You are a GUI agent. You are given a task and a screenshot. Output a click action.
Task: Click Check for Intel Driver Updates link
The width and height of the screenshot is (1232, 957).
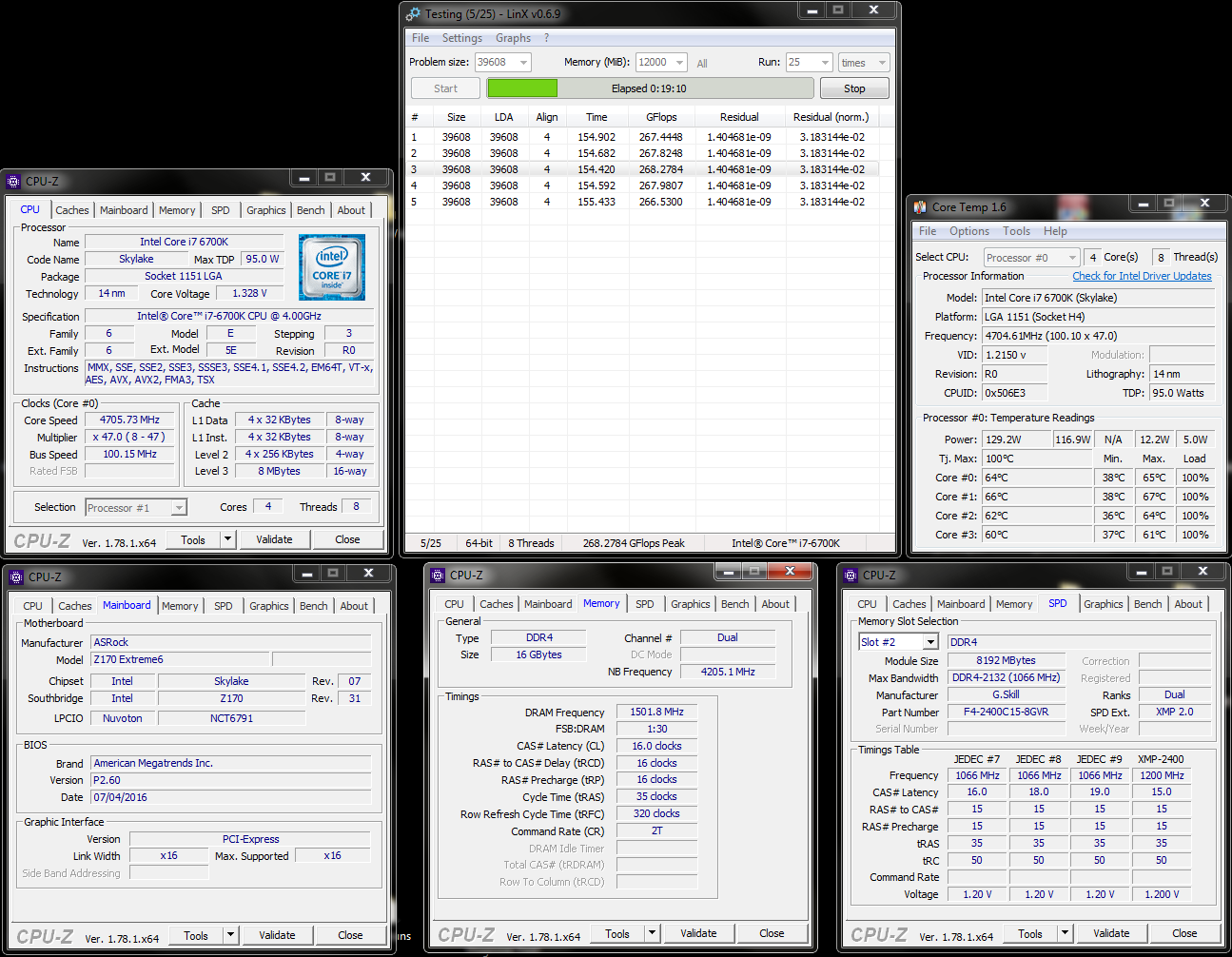[1142, 276]
